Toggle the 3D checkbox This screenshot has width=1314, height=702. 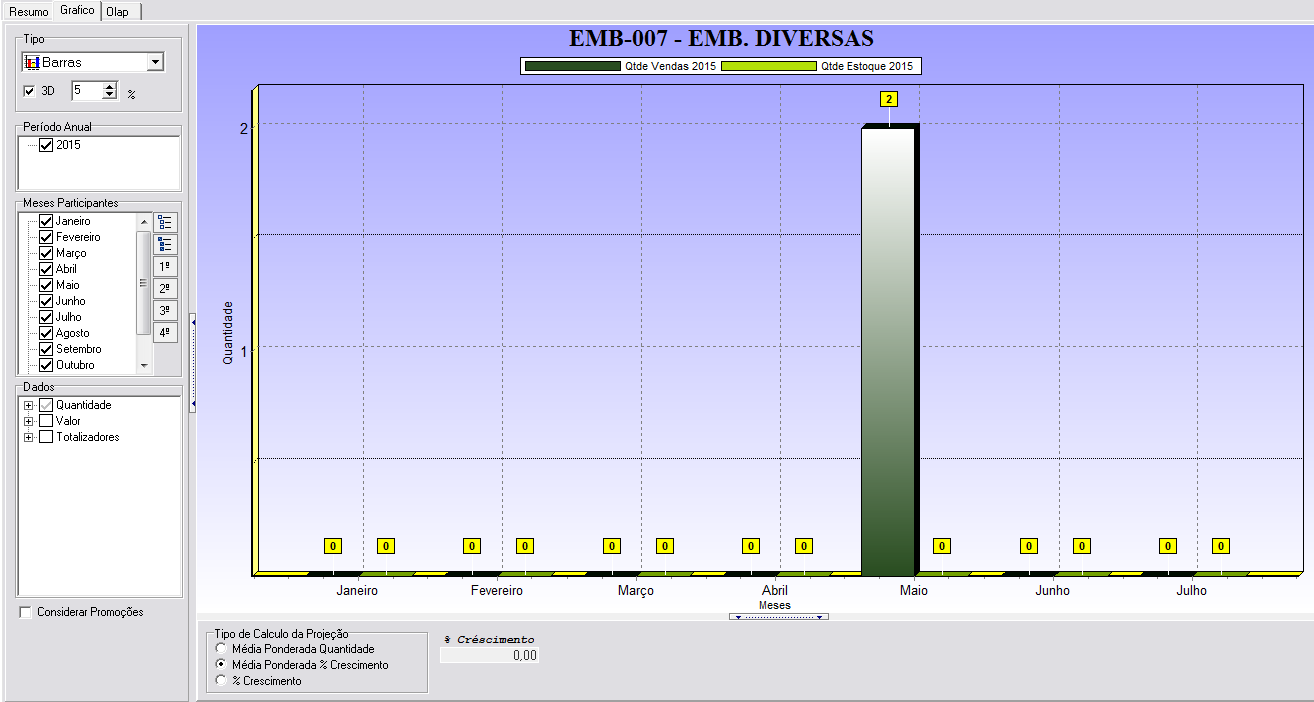click(x=29, y=91)
